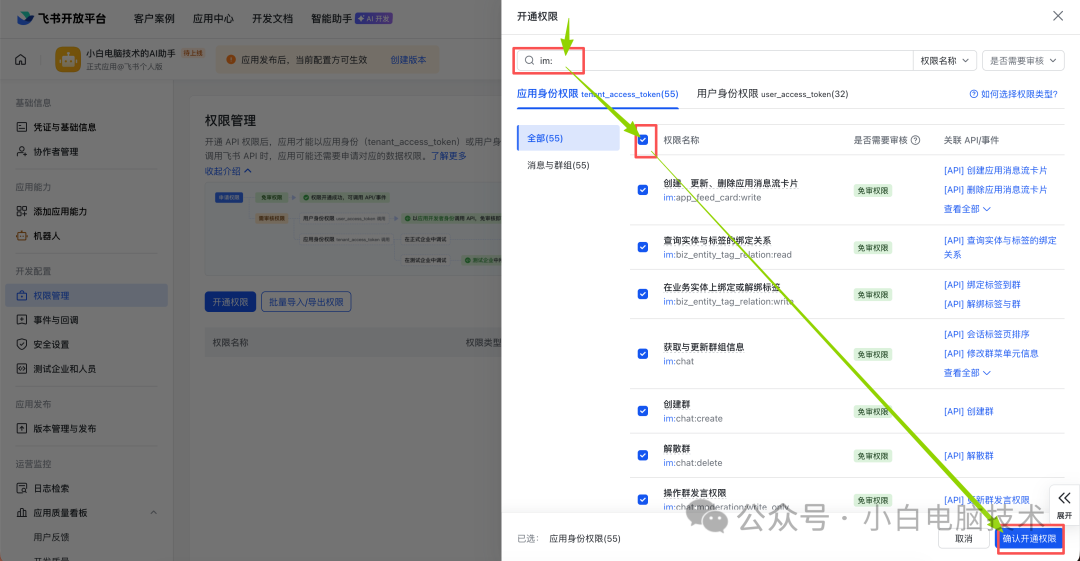Click the warning icon in publish notice
1080x561 pixels.
(231, 60)
